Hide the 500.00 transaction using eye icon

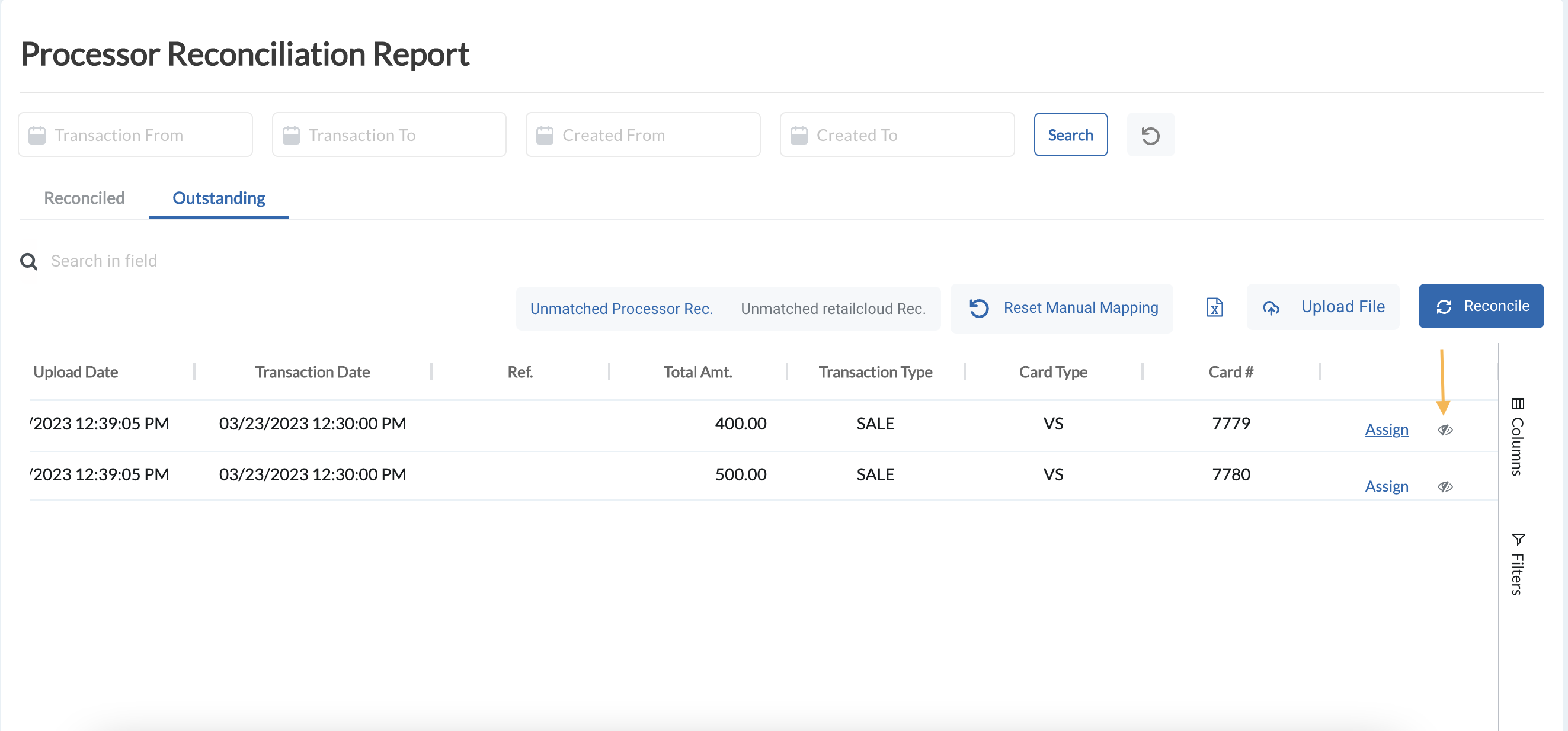coord(1444,486)
